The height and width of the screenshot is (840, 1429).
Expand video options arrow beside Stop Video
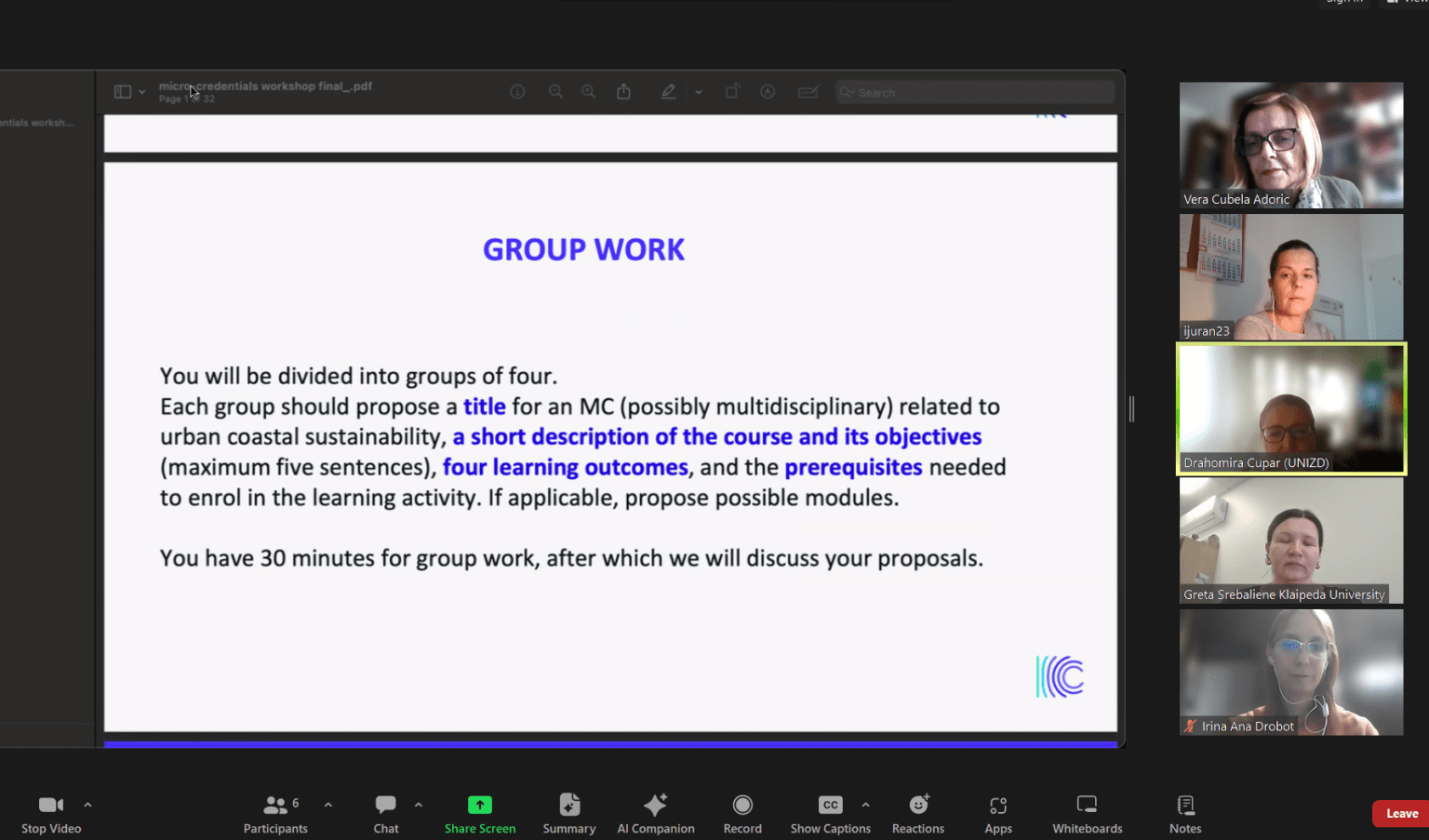pos(87,805)
